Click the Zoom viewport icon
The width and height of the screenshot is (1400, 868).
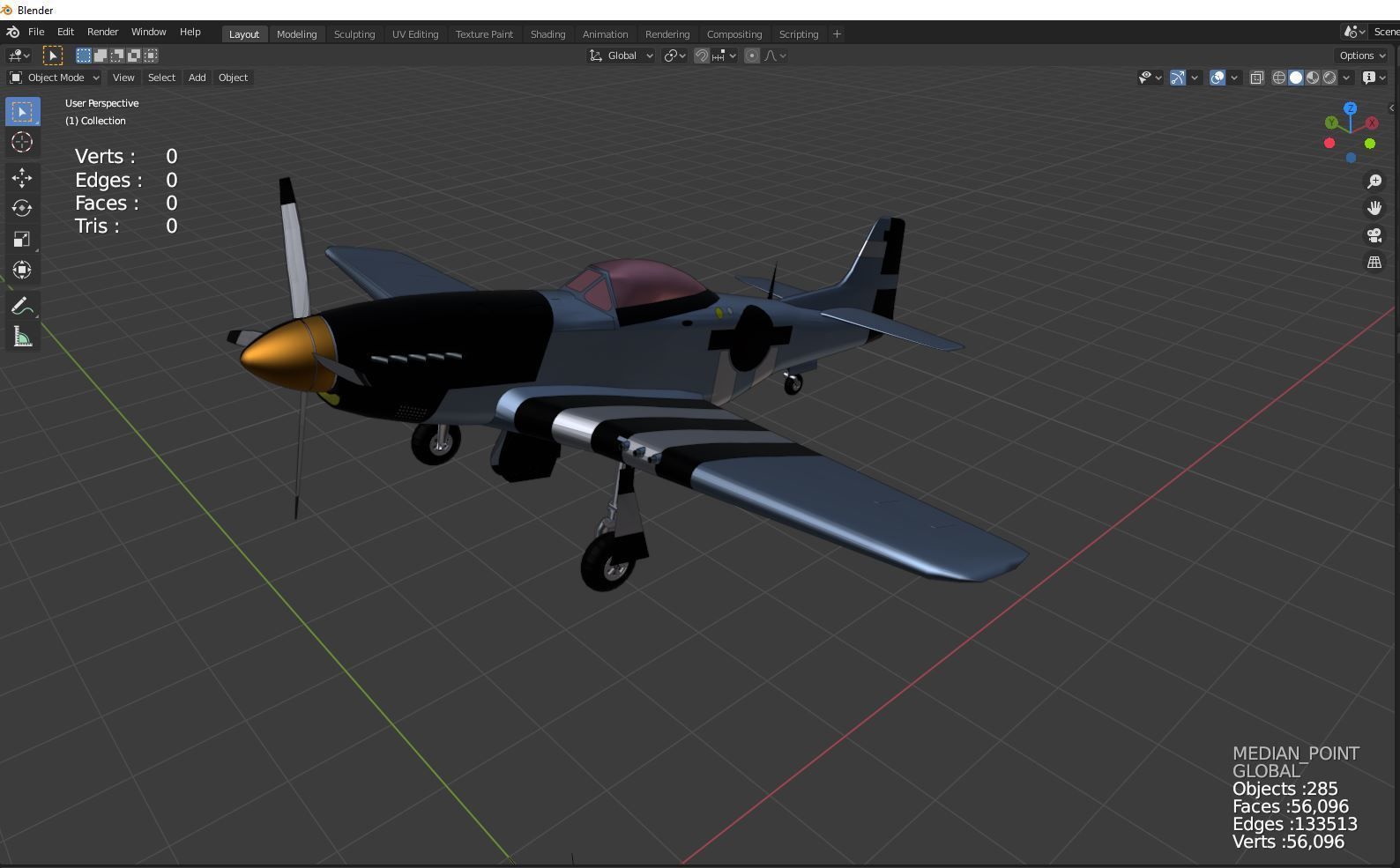(1374, 182)
